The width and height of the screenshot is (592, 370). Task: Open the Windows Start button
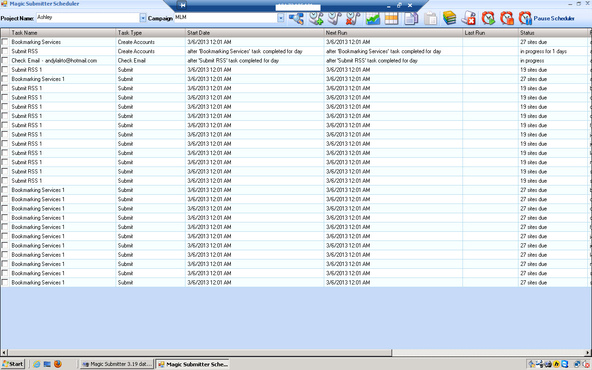tap(13, 364)
